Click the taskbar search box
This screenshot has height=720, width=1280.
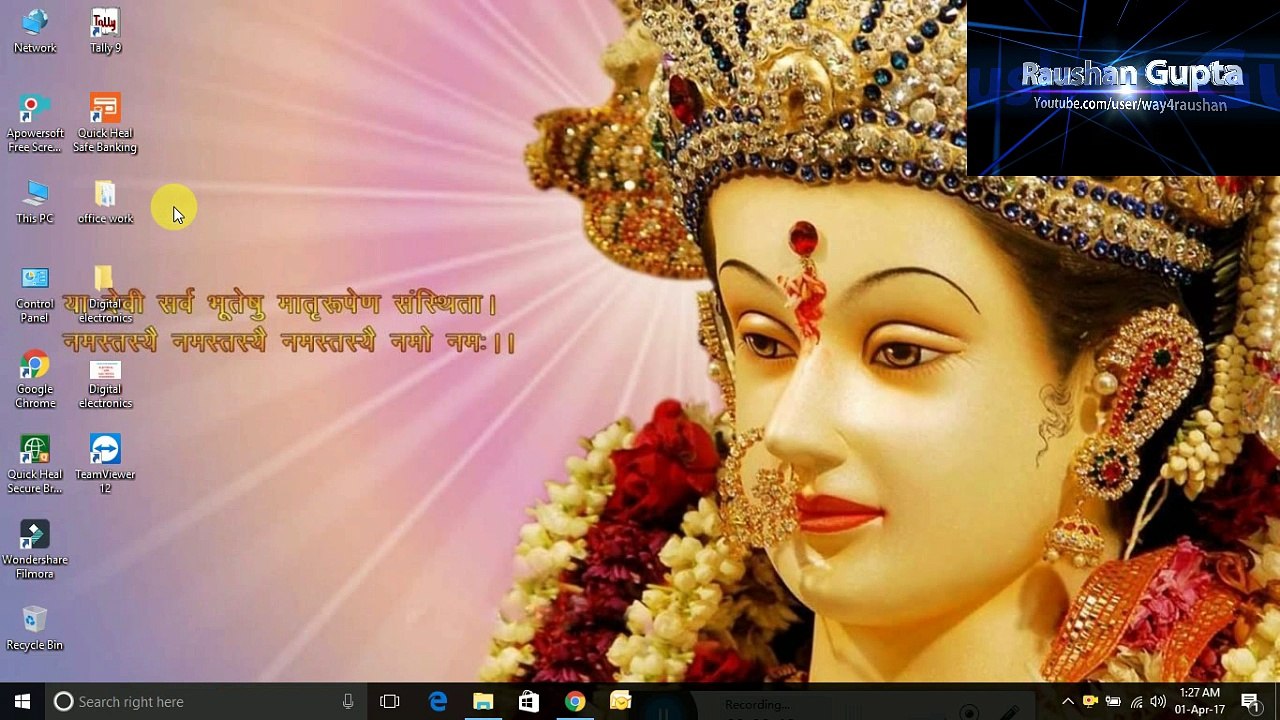206,701
